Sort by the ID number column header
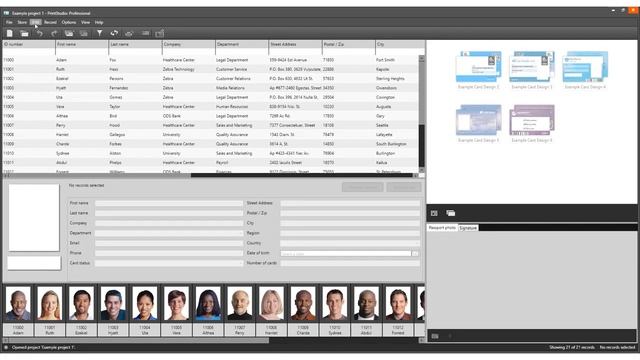 29,44
